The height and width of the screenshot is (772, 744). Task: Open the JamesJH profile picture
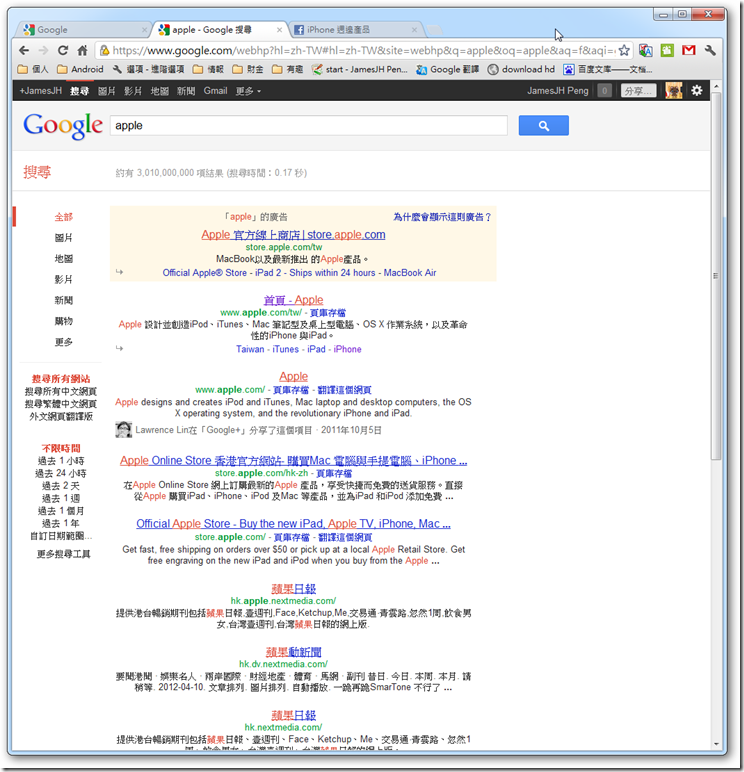(x=673, y=91)
